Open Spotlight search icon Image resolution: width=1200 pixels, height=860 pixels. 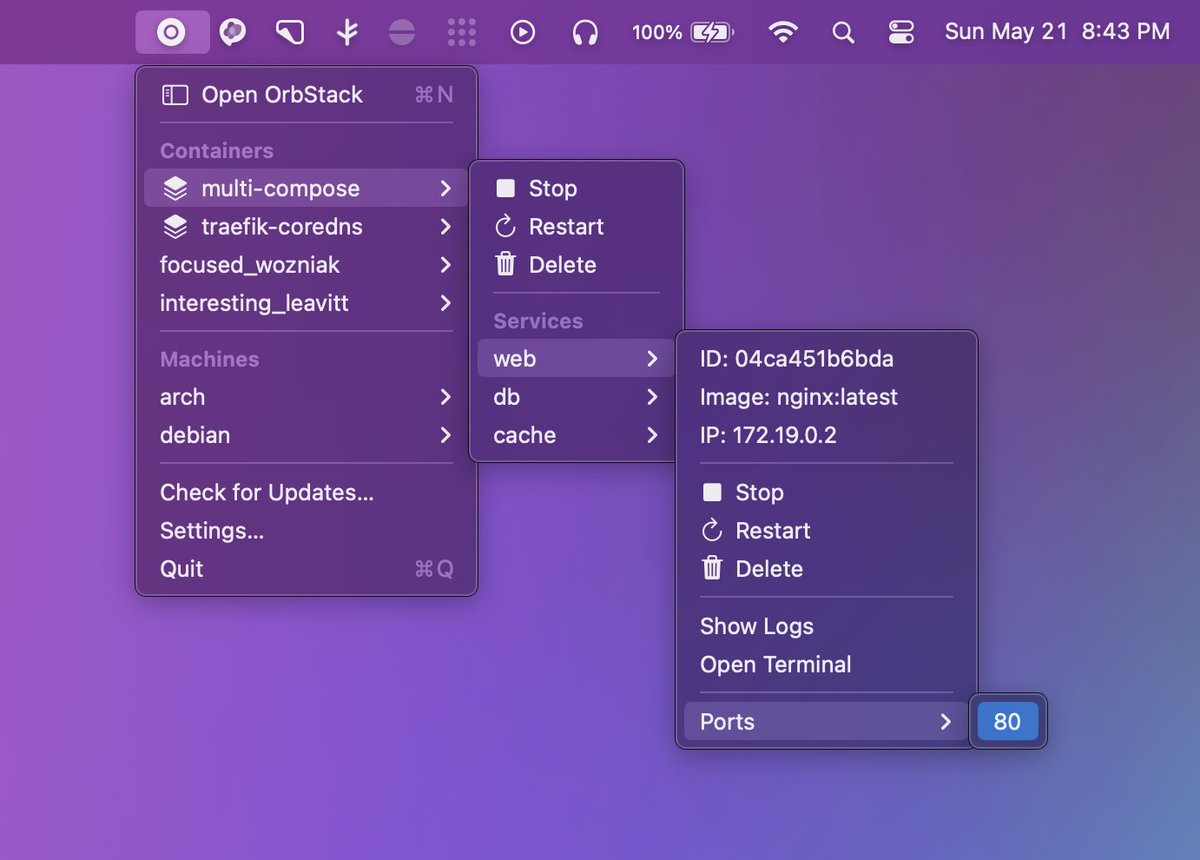(x=843, y=32)
